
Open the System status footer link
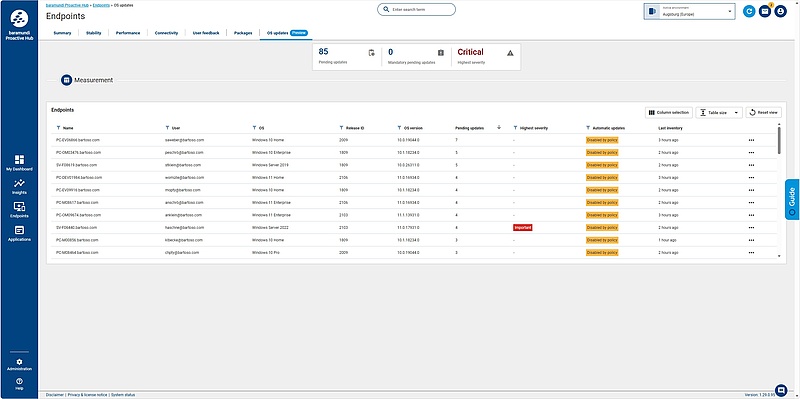coord(123,395)
